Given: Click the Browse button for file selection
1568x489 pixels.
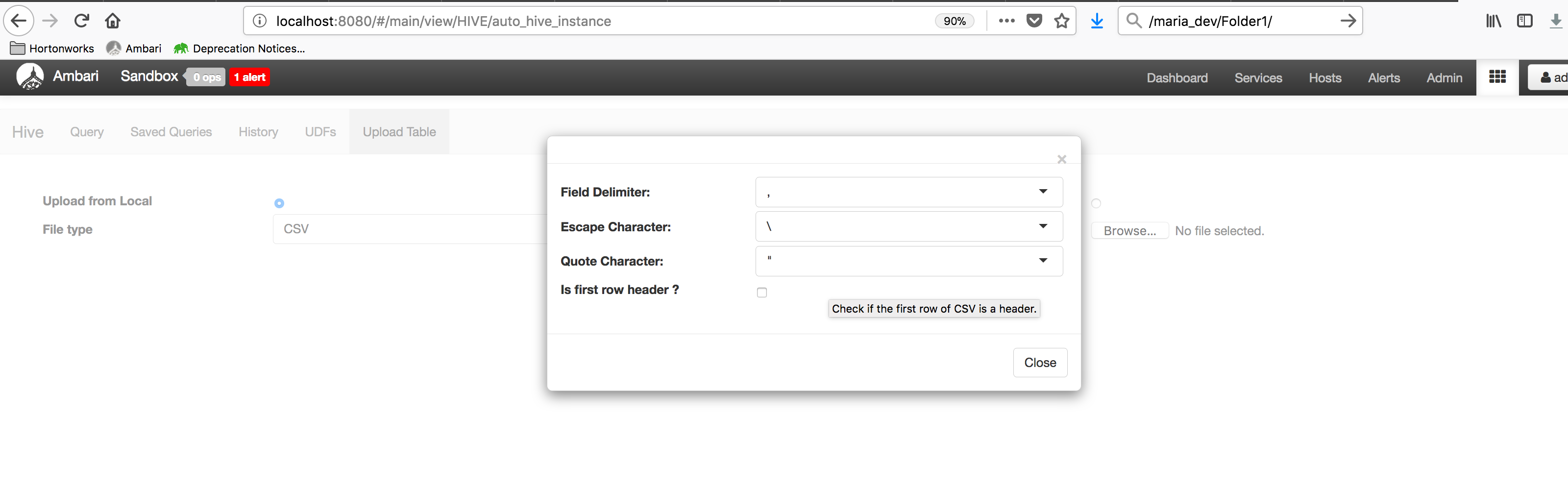Looking at the screenshot, I should point(1130,230).
